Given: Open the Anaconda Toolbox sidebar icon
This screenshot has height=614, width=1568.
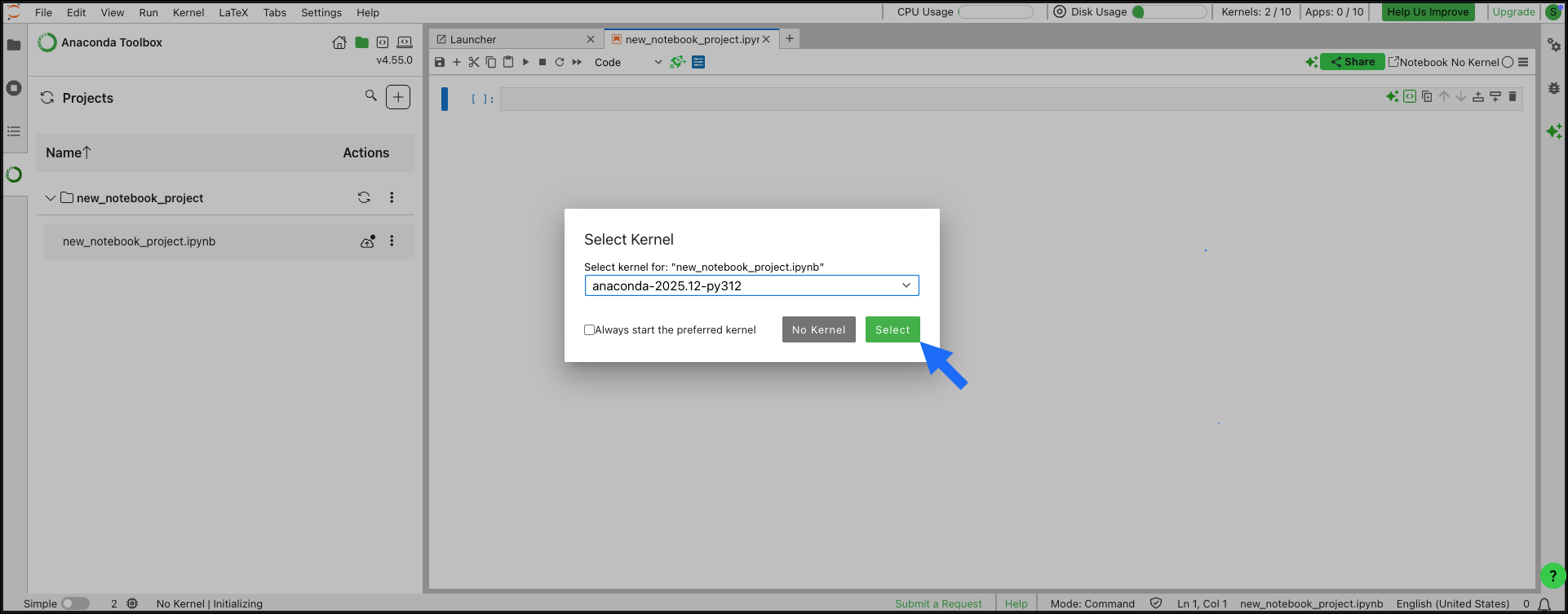Looking at the screenshot, I should pyautogui.click(x=14, y=174).
